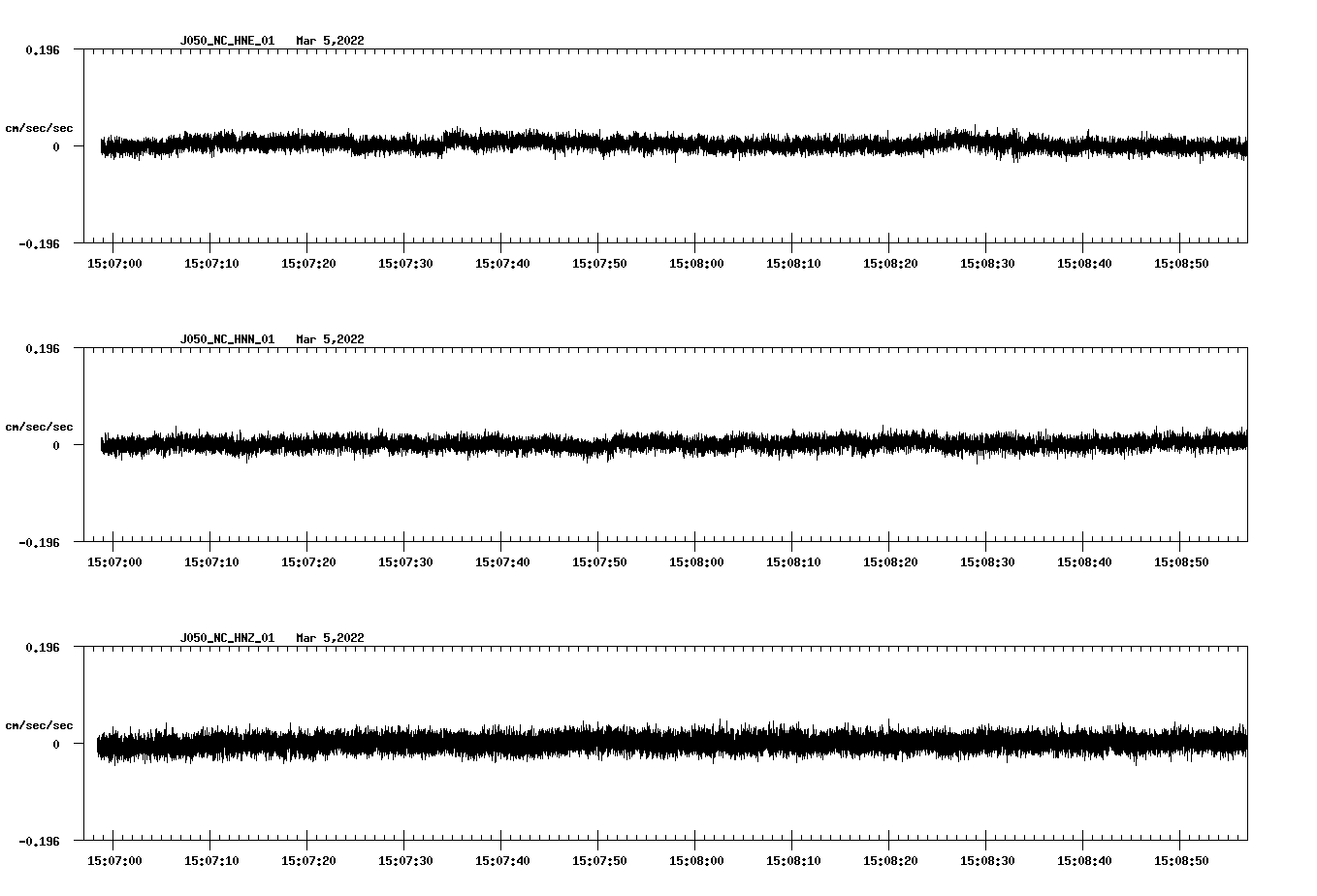Click the J050_NC_HNN_01 chart title

point(227,339)
